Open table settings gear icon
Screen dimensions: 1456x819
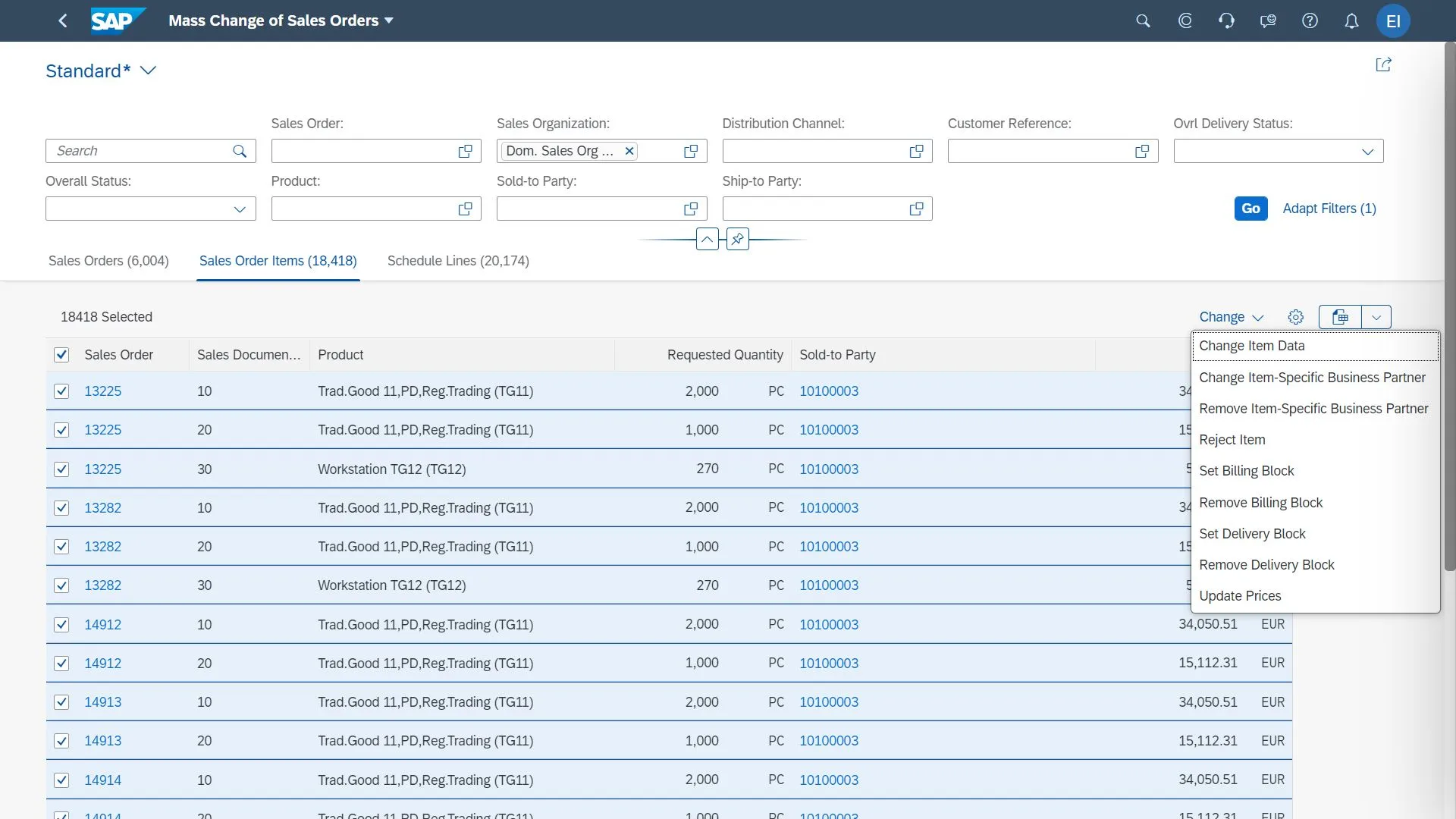pyautogui.click(x=1295, y=317)
